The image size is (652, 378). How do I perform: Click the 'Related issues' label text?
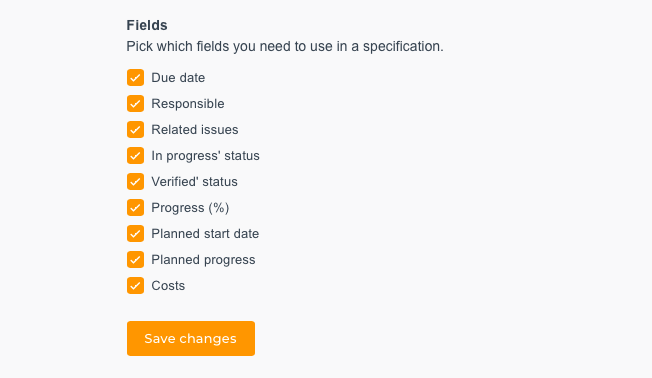195,130
